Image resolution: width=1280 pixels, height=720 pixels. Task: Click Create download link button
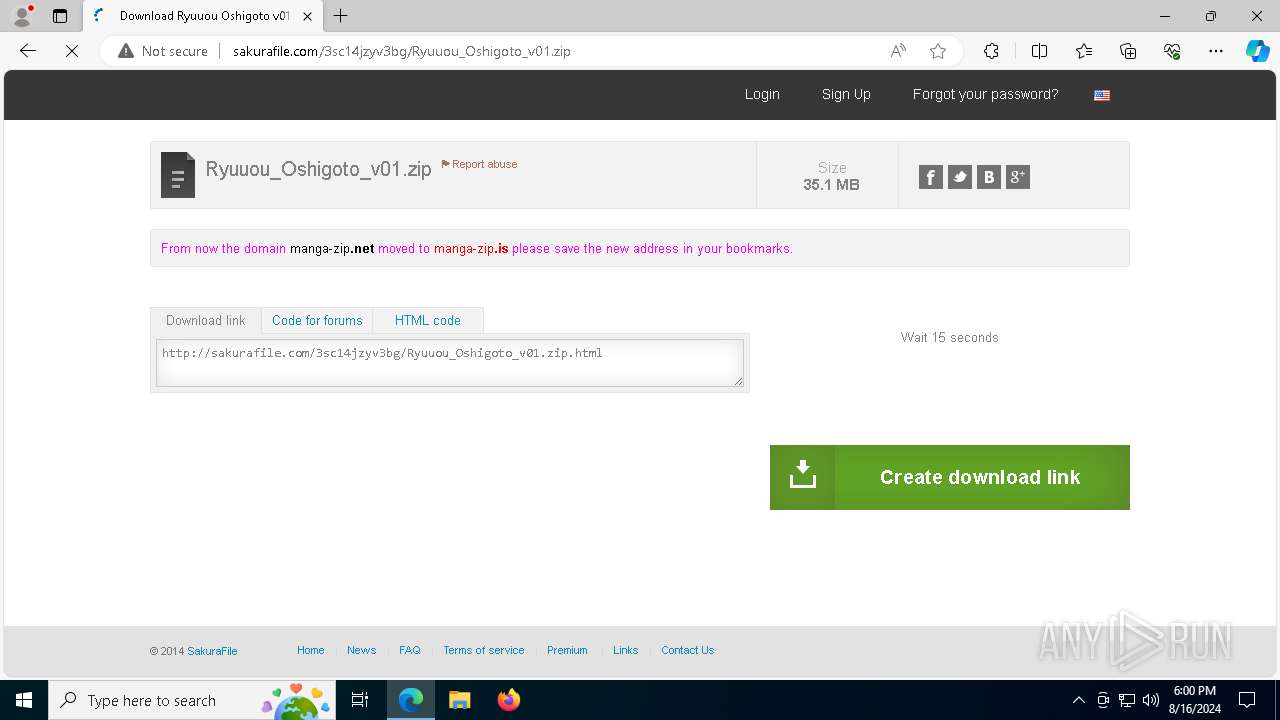[950, 477]
